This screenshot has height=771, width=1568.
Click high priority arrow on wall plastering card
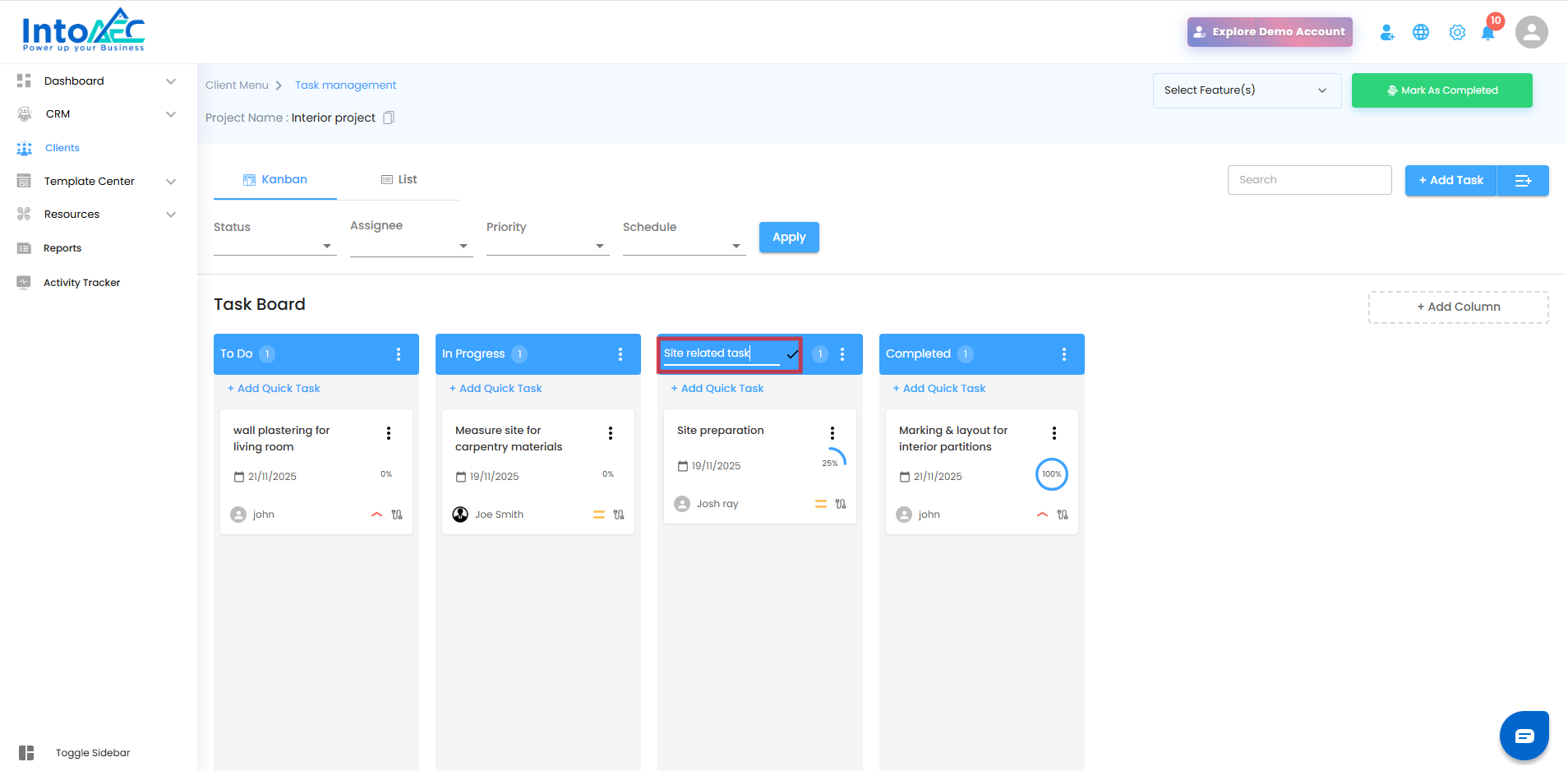[376, 515]
